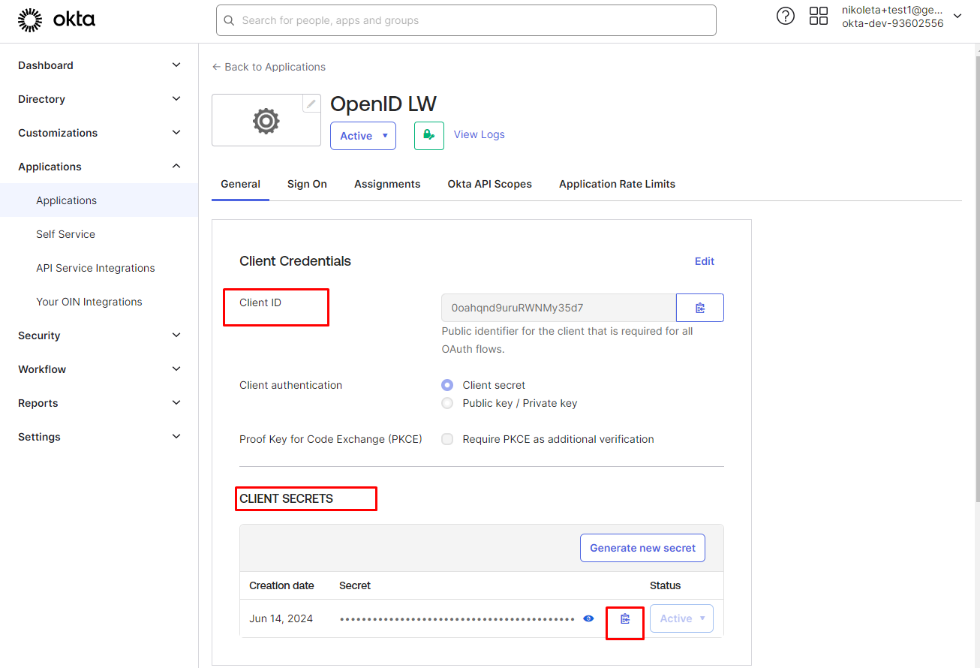The height and width of the screenshot is (668, 980).
Task: Focus the people, apps and groups search field
Action: click(x=466, y=21)
